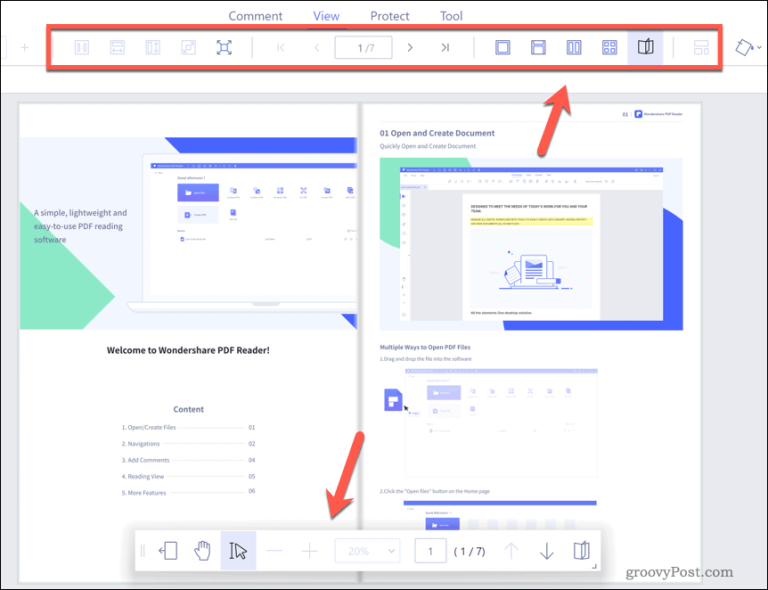Viewport: 768px width, 590px height.
Task: Select the Hand tool in floating toolbar
Action: pos(203,551)
